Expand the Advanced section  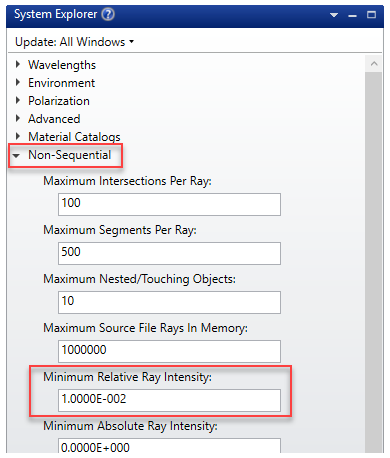[18, 118]
